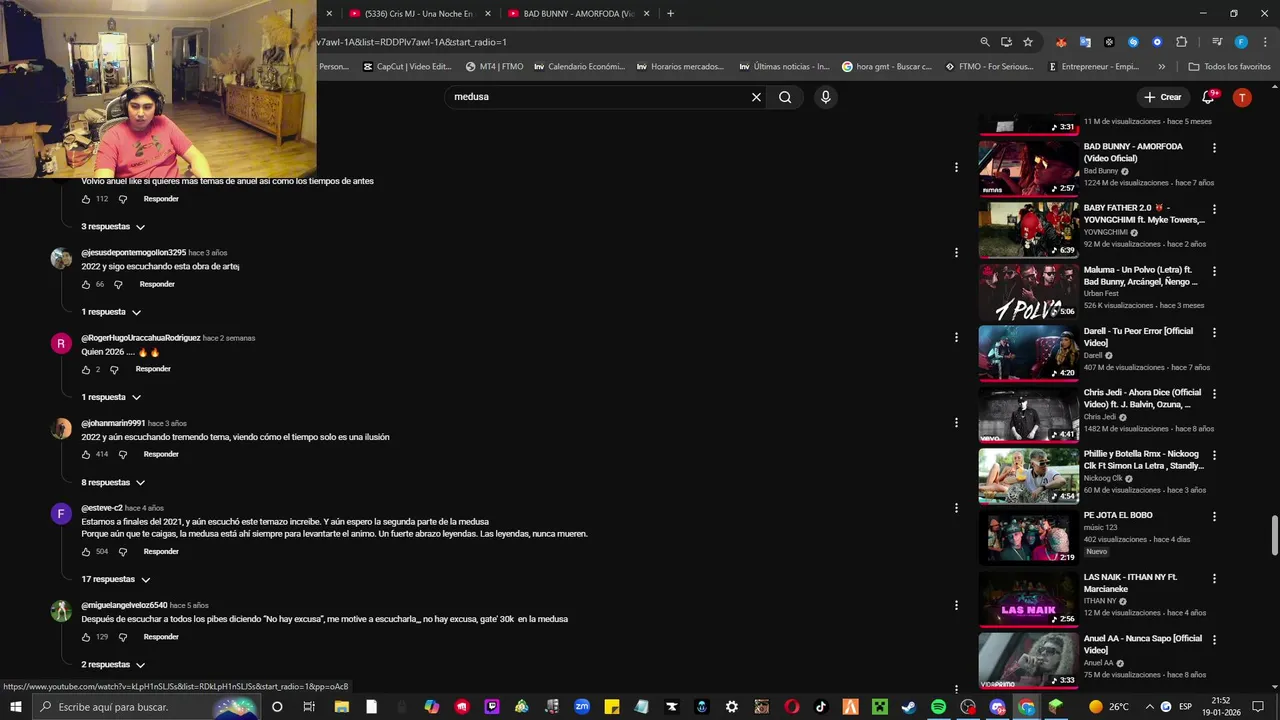Open 'Anuel AA - Nunca Sapo' video title
This screenshot has height=720, width=1280.
pyautogui.click(x=1143, y=644)
